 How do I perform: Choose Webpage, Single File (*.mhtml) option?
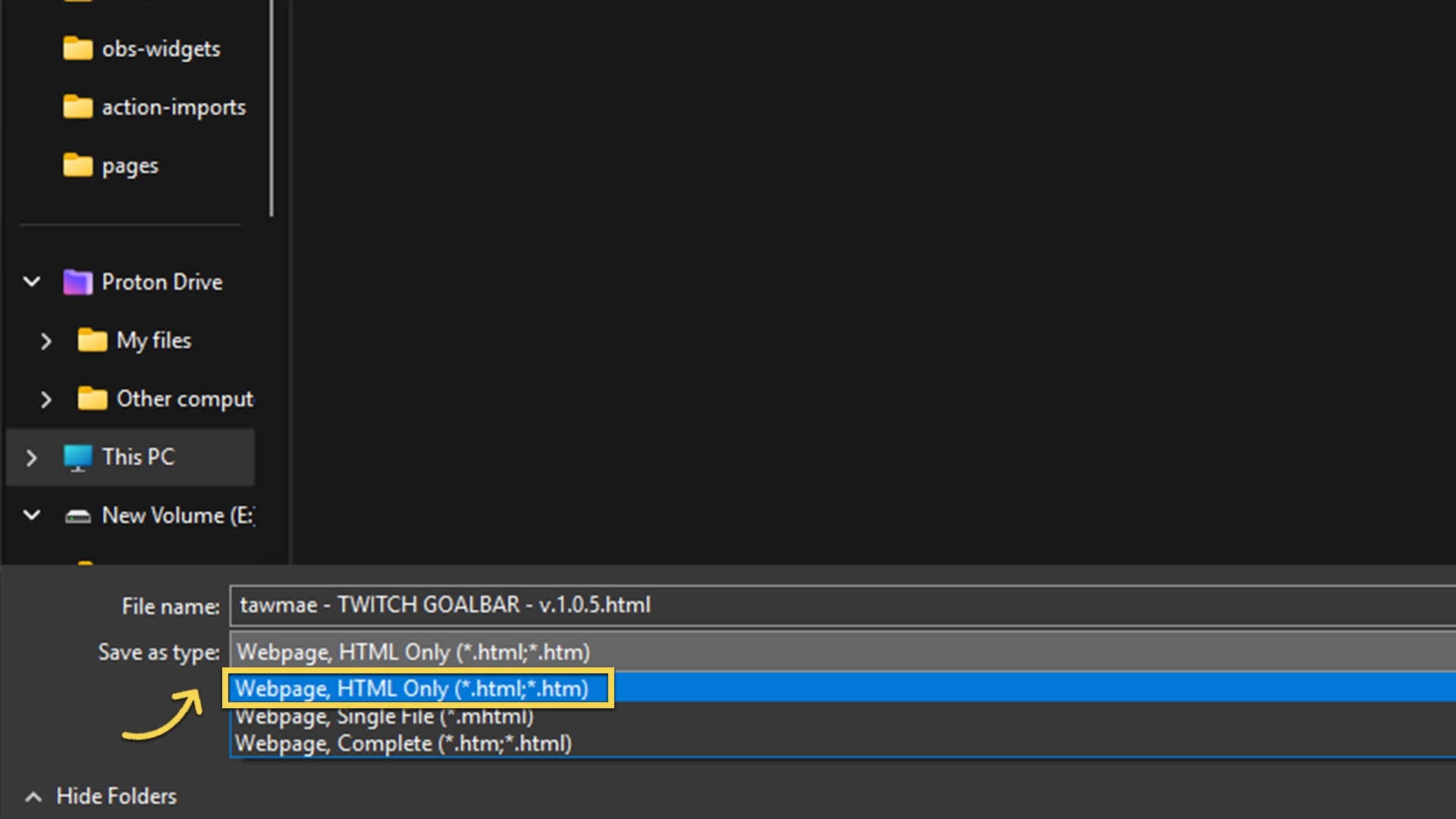(x=843, y=717)
